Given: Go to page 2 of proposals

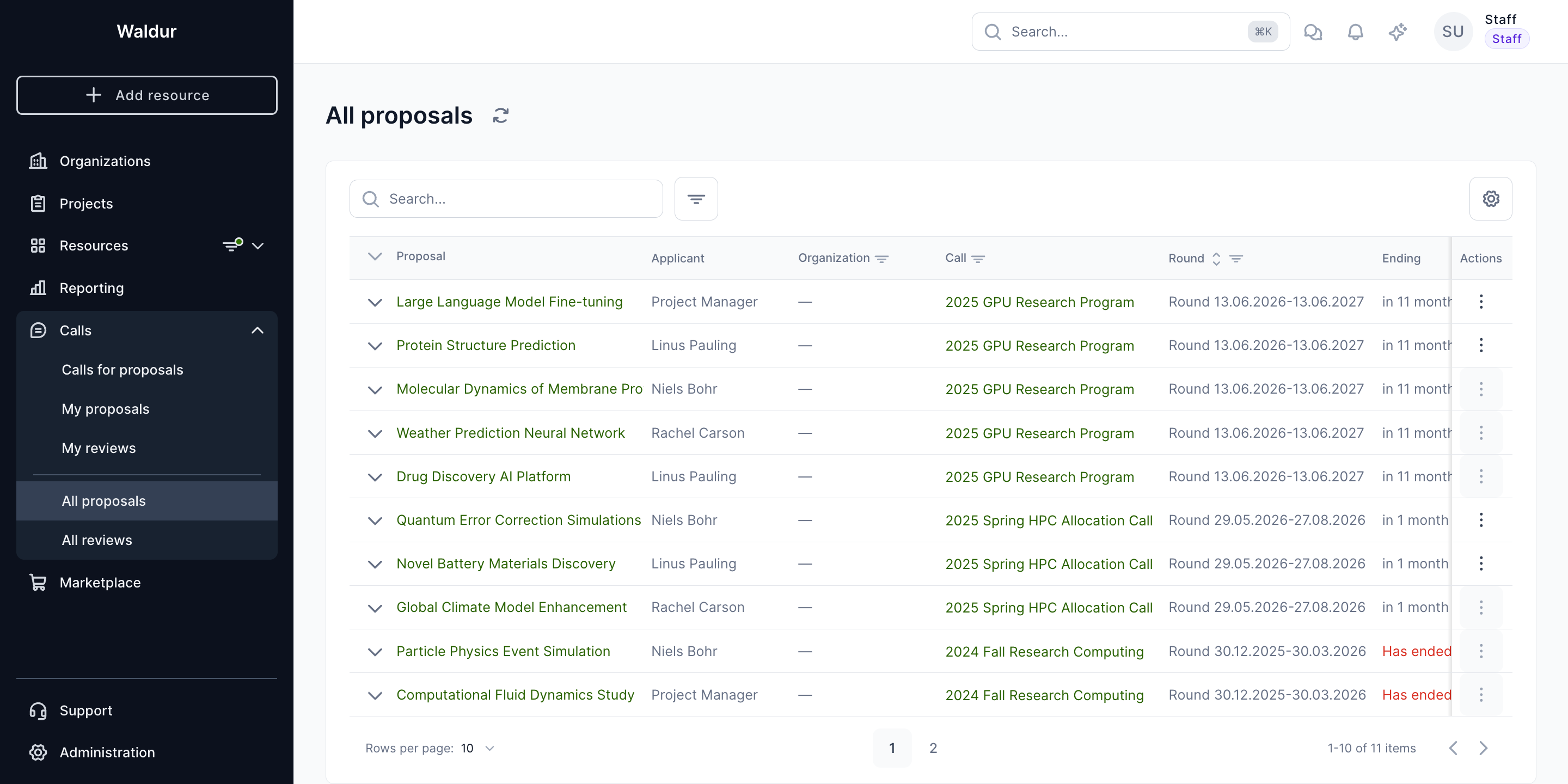Looking at the screenshot, I should [x=933, y=748].
